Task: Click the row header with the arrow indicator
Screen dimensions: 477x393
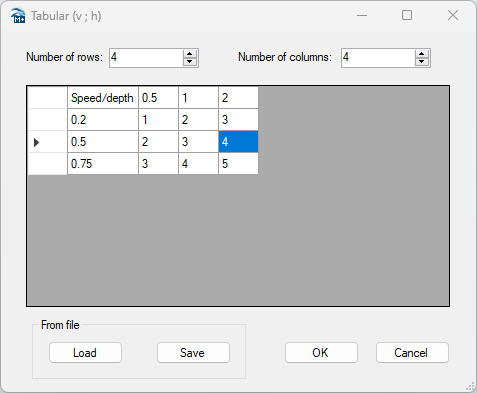Action: pyautogui.click(x=48, y=142)
